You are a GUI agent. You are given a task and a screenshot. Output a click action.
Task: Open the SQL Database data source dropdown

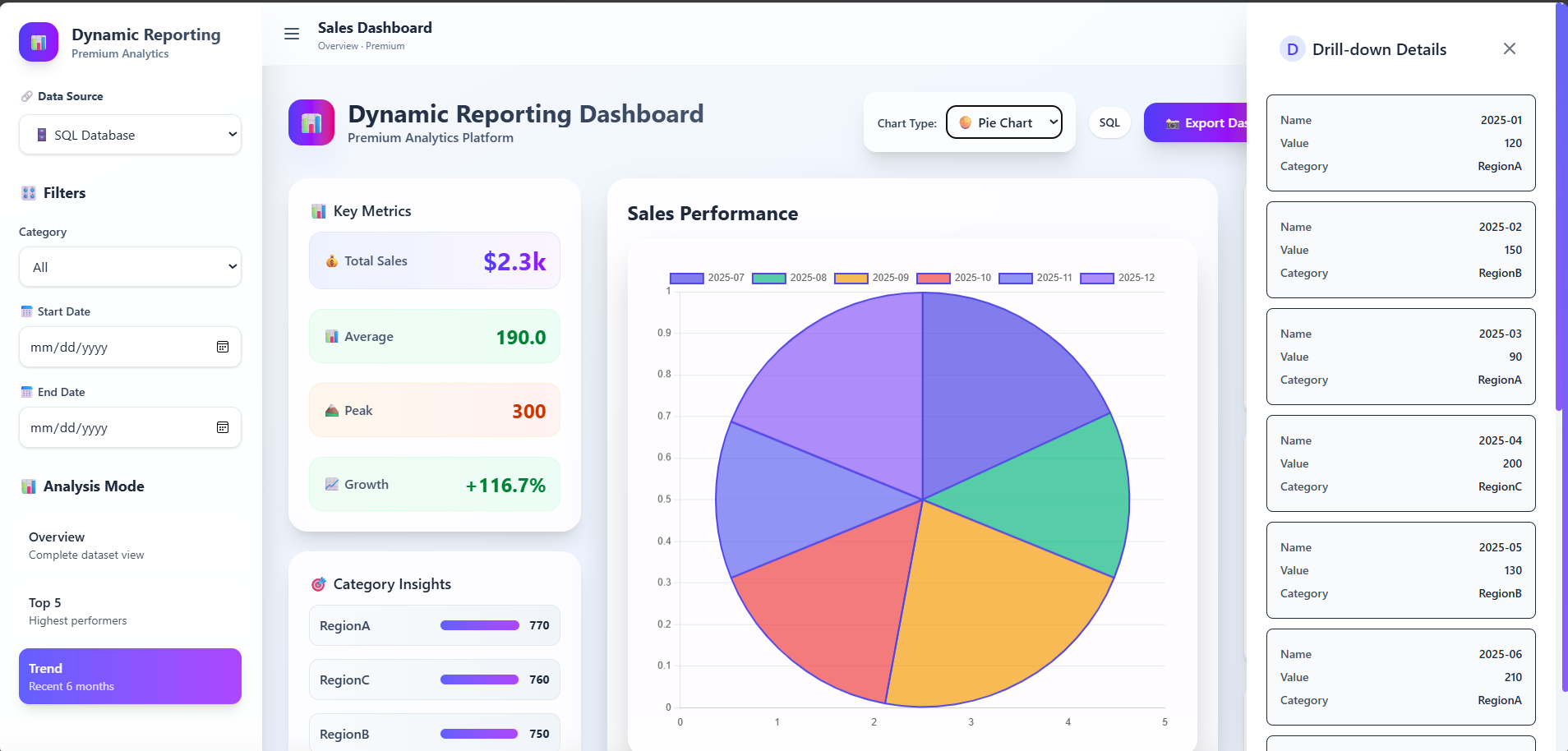tap(130, 135)
